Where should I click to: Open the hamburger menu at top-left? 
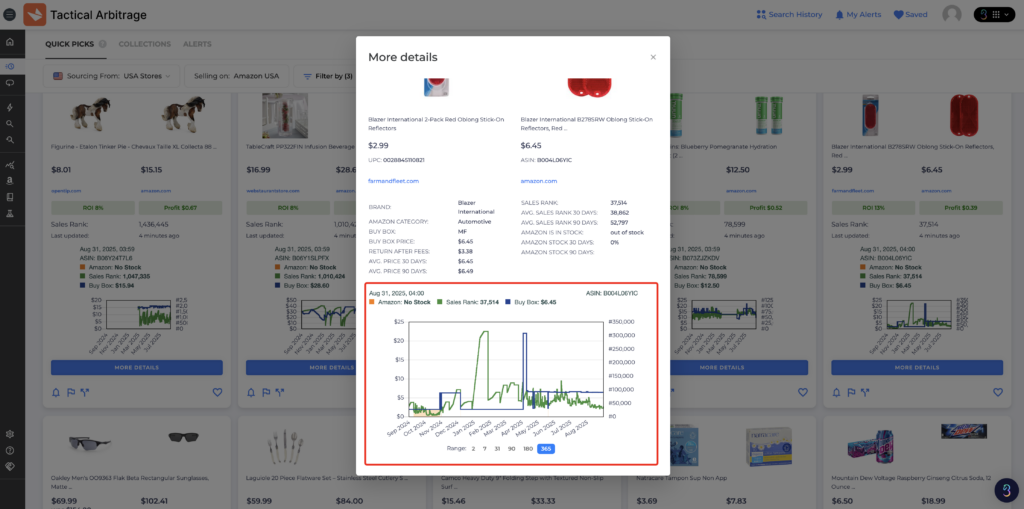(x=10, y=14)
